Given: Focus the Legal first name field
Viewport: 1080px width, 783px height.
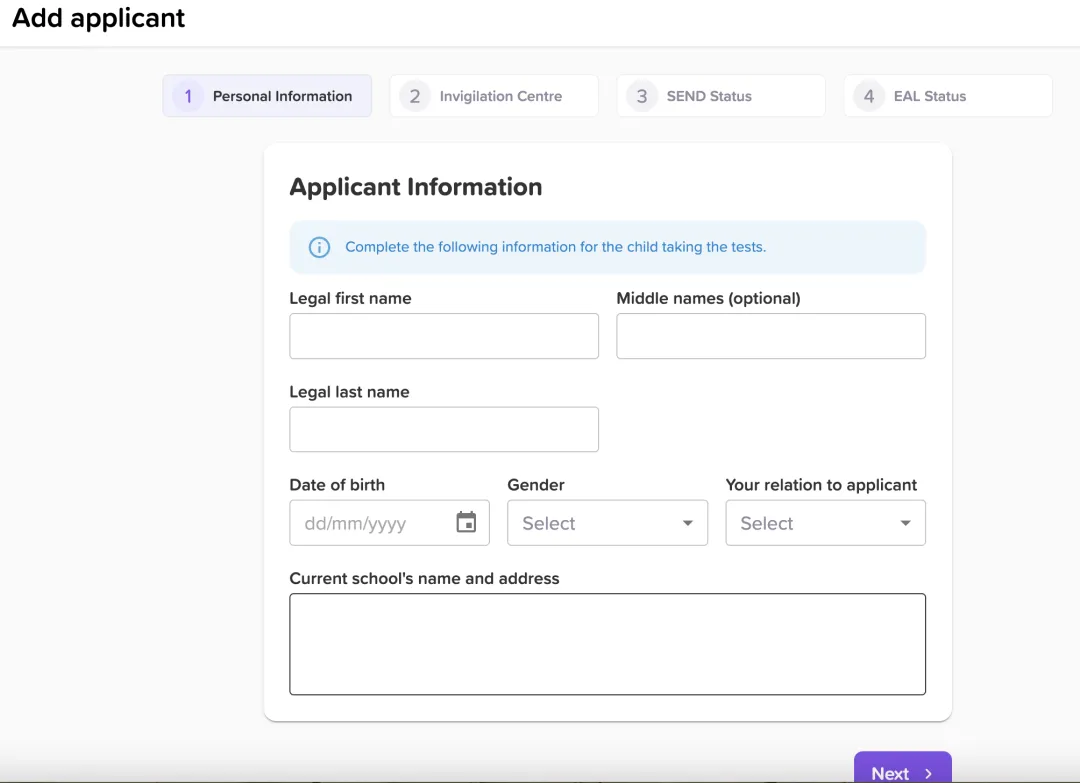Looking at the screenshot, I should click(x=444, y=336).
